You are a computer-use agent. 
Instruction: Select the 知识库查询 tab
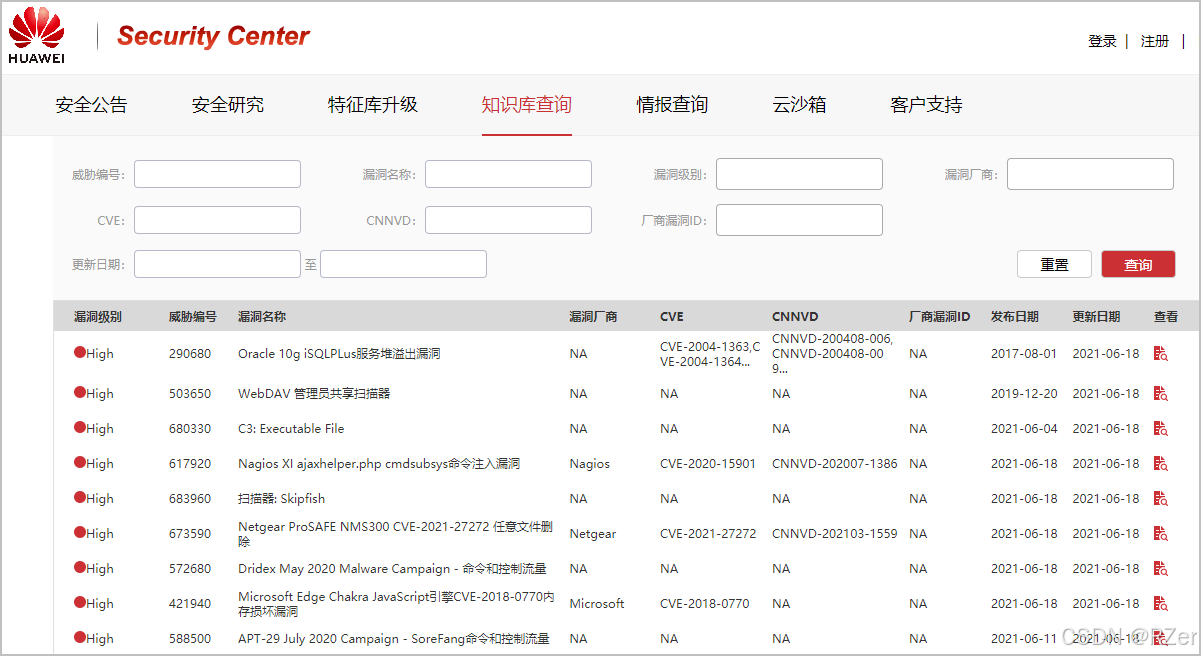(526, 105)
